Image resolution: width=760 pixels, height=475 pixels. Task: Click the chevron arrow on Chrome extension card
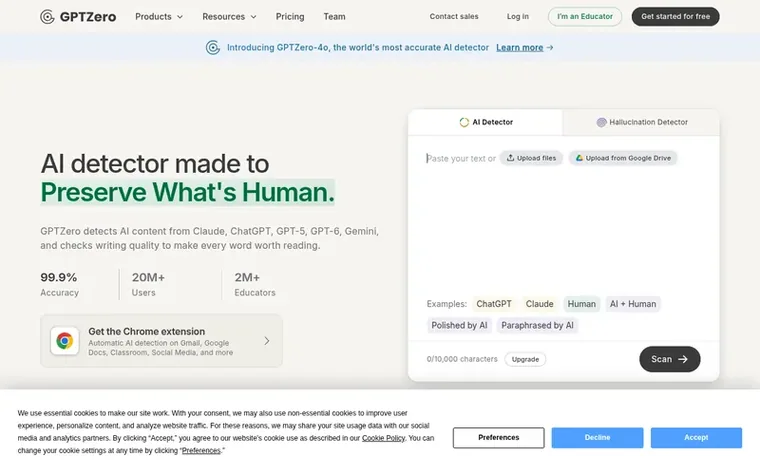coord(267,341)
